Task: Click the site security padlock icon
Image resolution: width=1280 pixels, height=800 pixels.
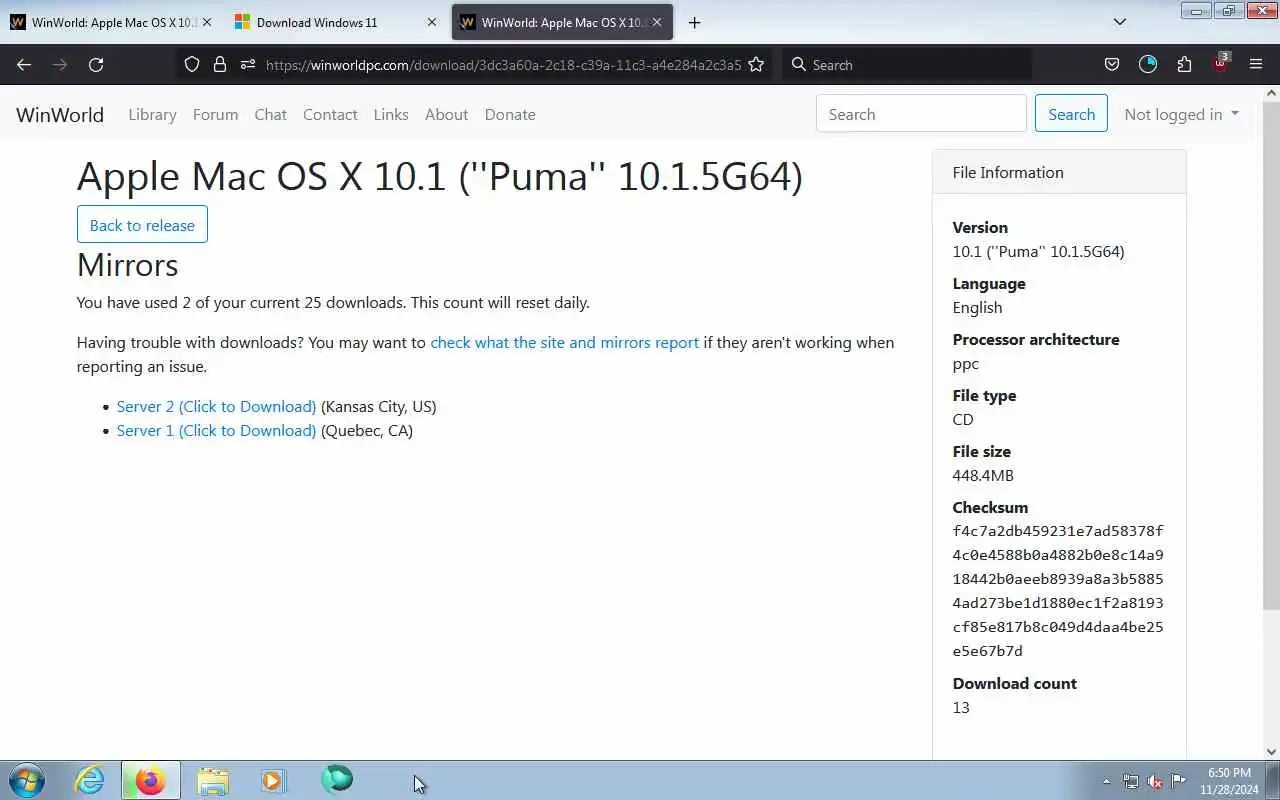Action: 220,64
